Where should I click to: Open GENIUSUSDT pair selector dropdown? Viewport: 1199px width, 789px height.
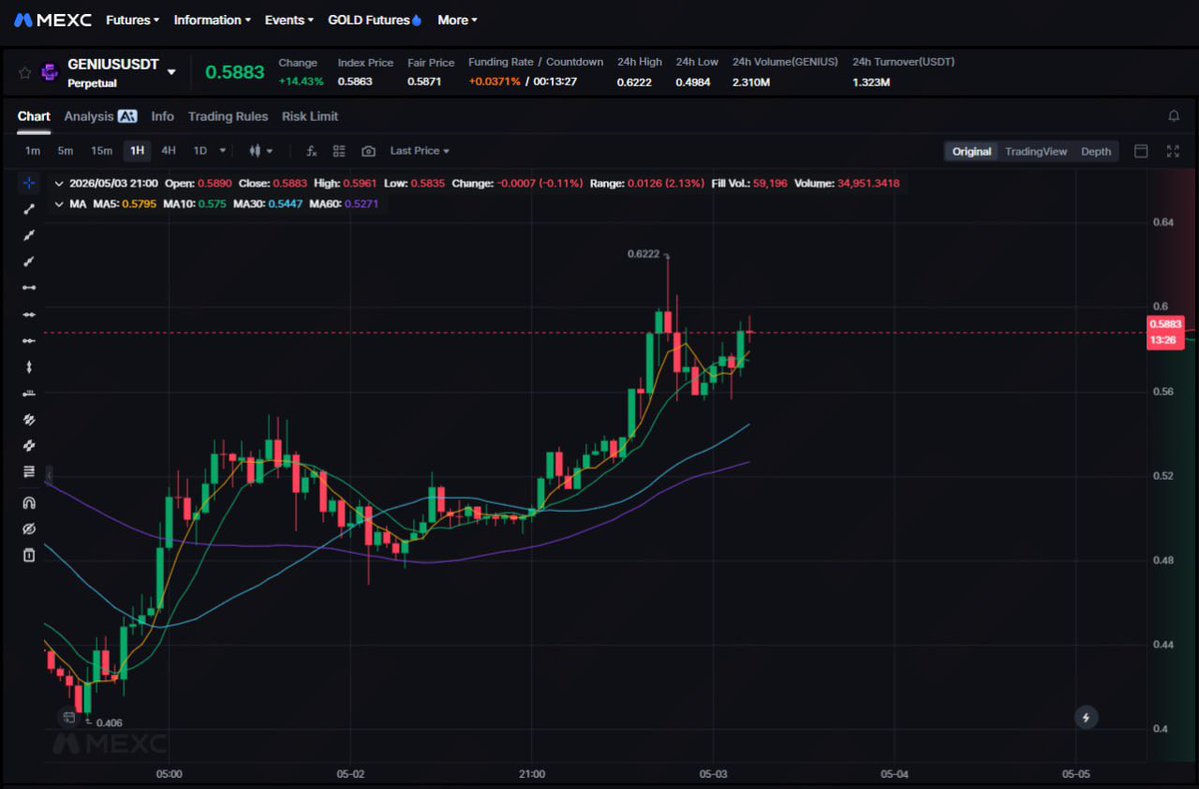(171, 73)
